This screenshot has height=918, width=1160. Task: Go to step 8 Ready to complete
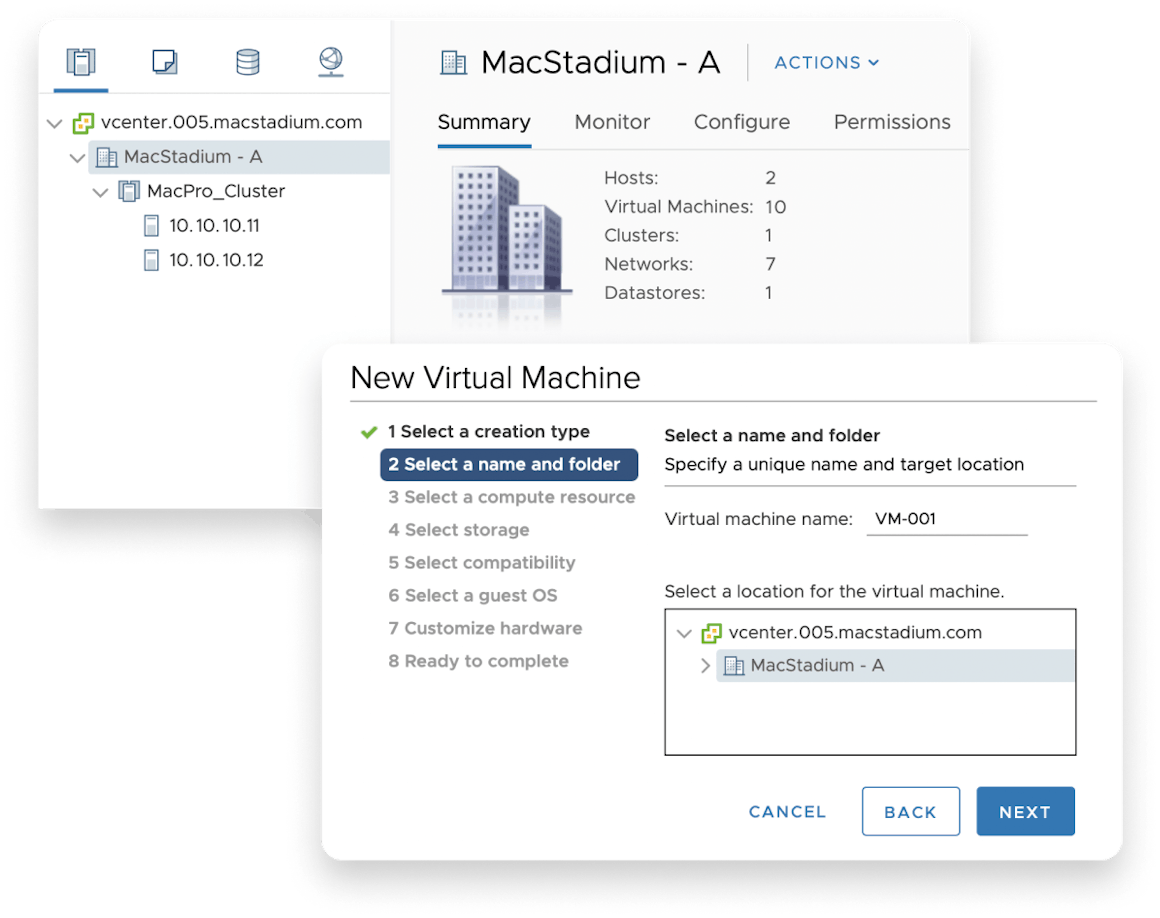pos(479,661)
